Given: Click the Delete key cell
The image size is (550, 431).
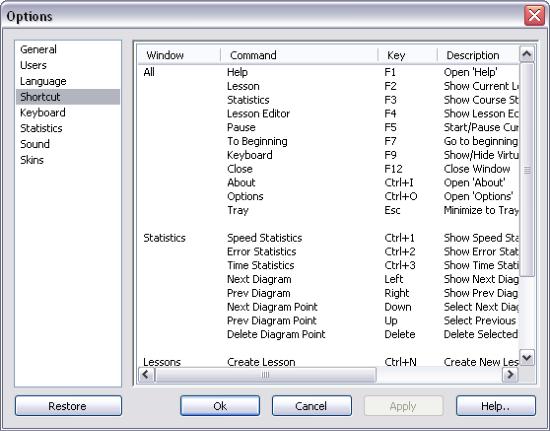Looking at the screenshot, I should pos(400,334).
